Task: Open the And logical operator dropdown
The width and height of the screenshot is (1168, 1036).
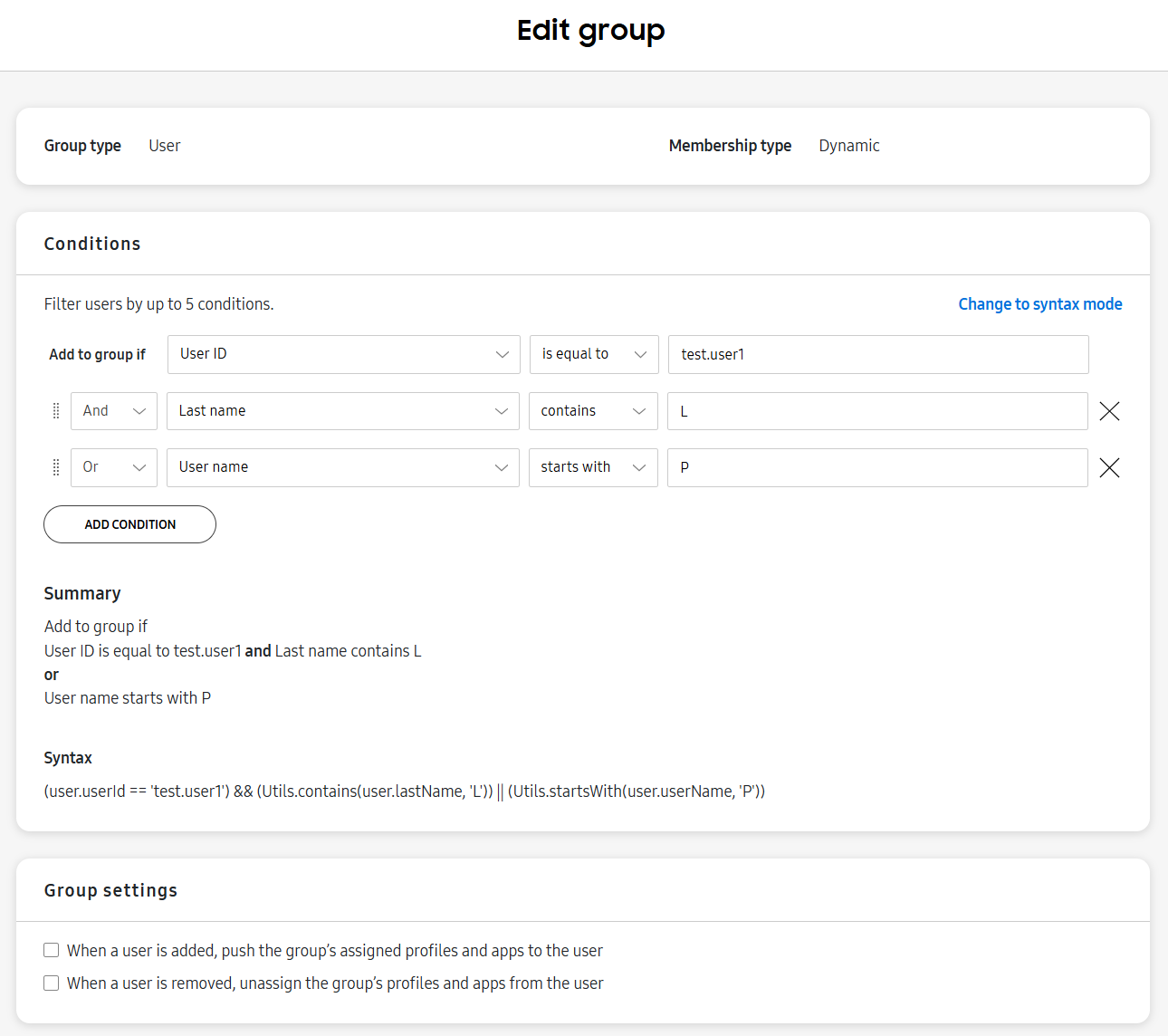Action: 114,411
